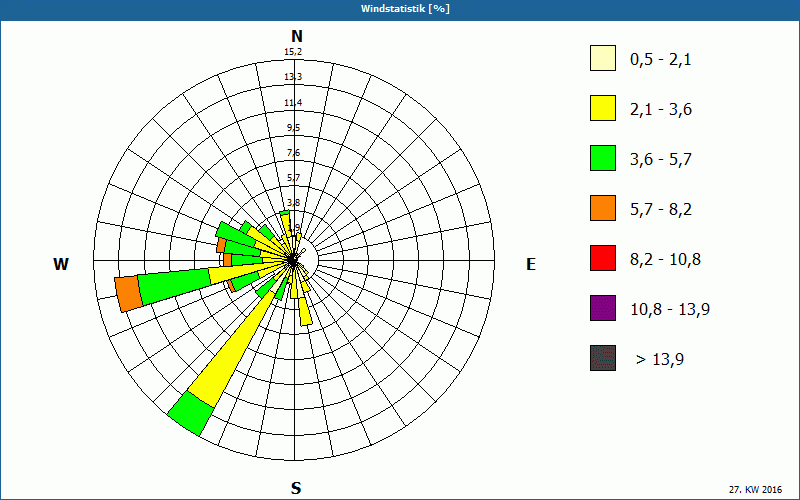
Task: Click the dark gray > 13,9 legend swatch
Action: [603, 358]
